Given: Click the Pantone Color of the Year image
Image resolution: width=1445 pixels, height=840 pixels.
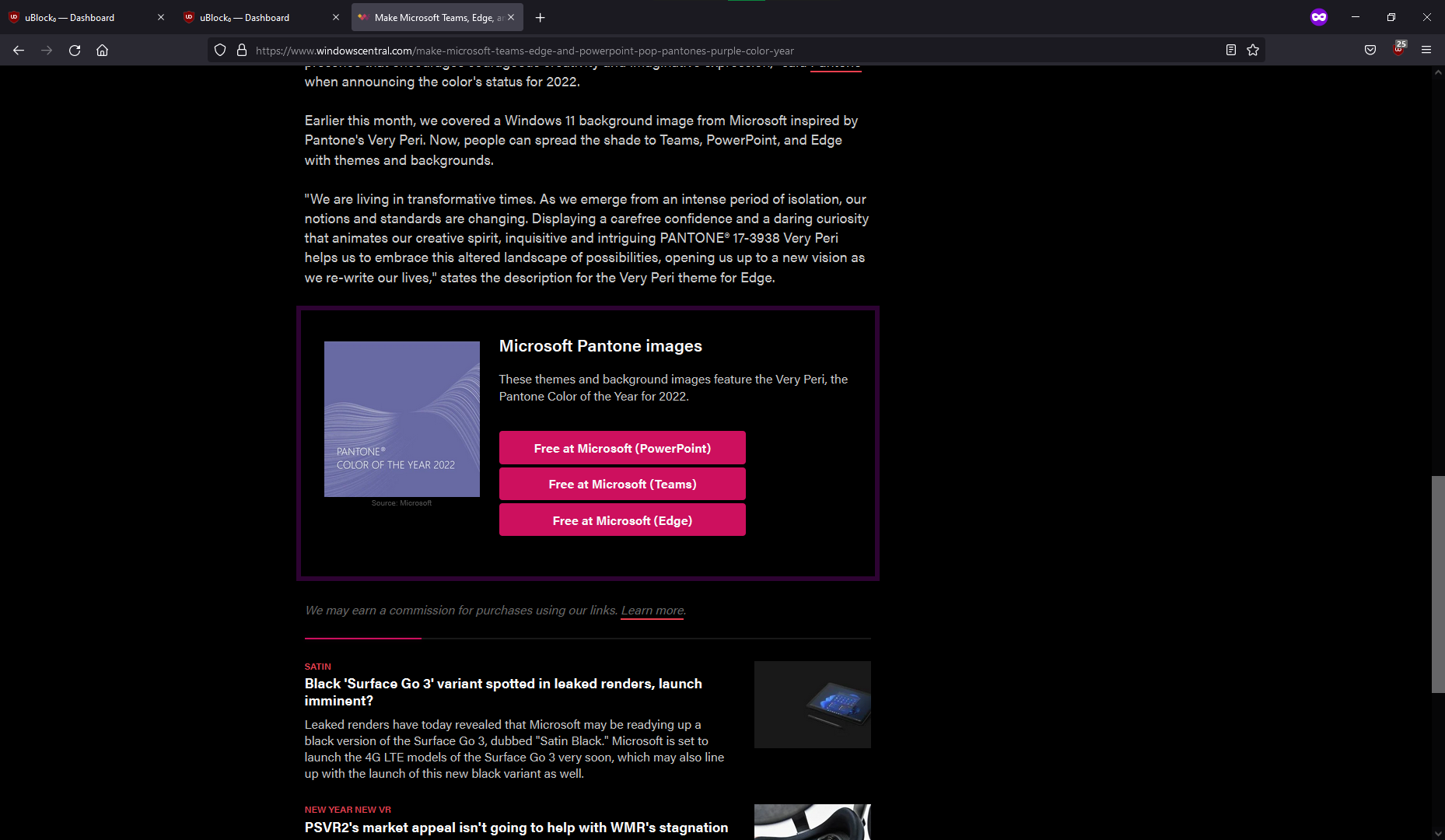Looking at the screenshot, I should point(401,419).
